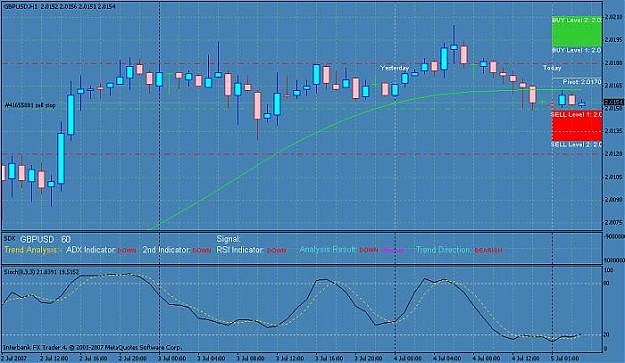Click the 'Trend Analysis:-' label
Viewport: 625px width, 363px height.
[x=33, y=250]
